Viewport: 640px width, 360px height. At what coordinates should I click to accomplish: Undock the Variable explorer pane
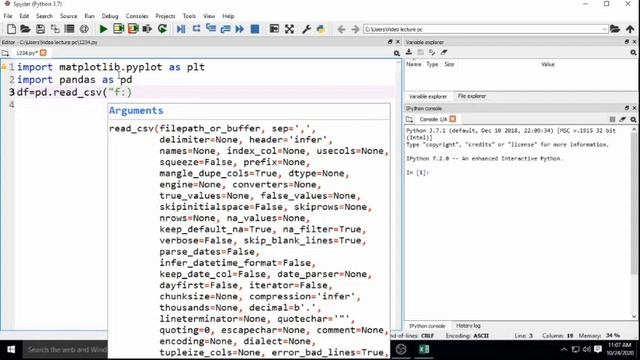coord(627,42)
